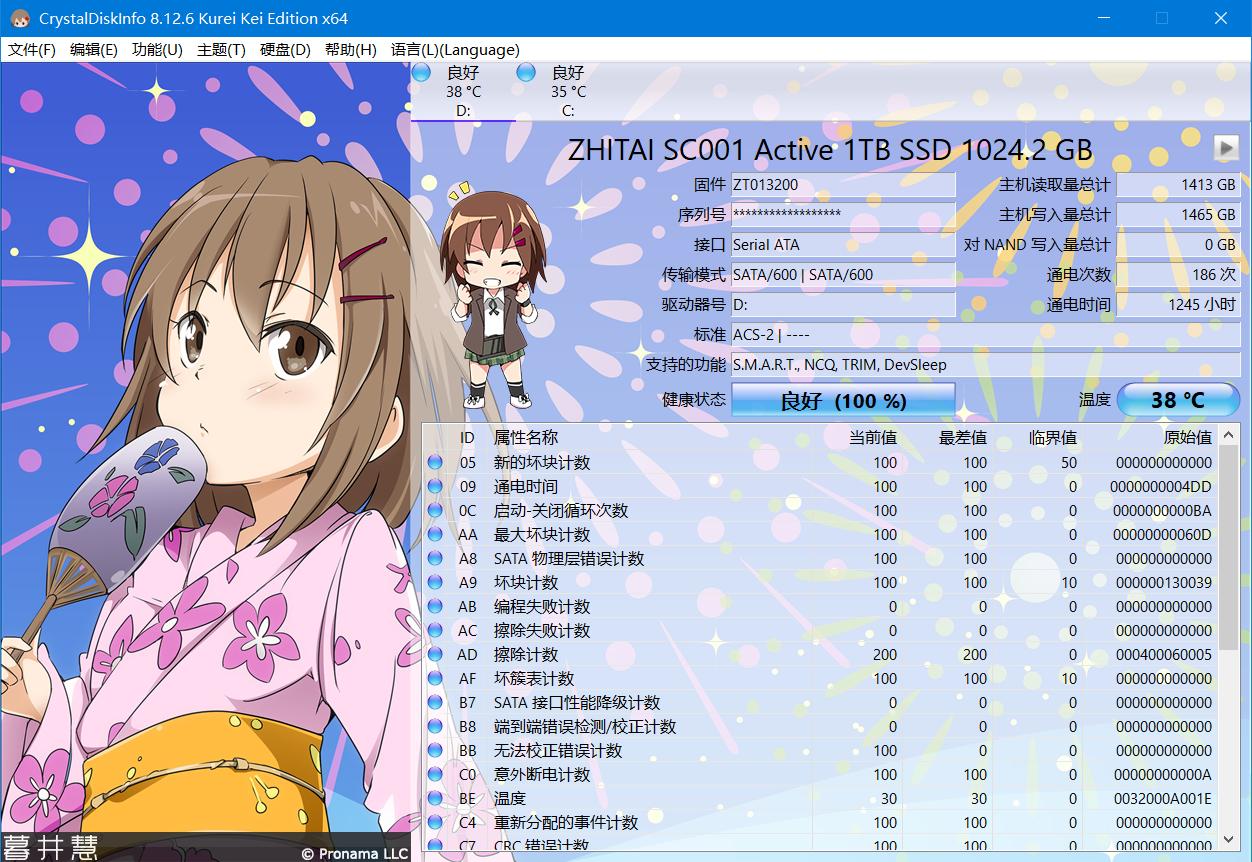Open the 语言(L)(Language) menu
This screenshot has height=862, width=1252.
coord(455,50)
